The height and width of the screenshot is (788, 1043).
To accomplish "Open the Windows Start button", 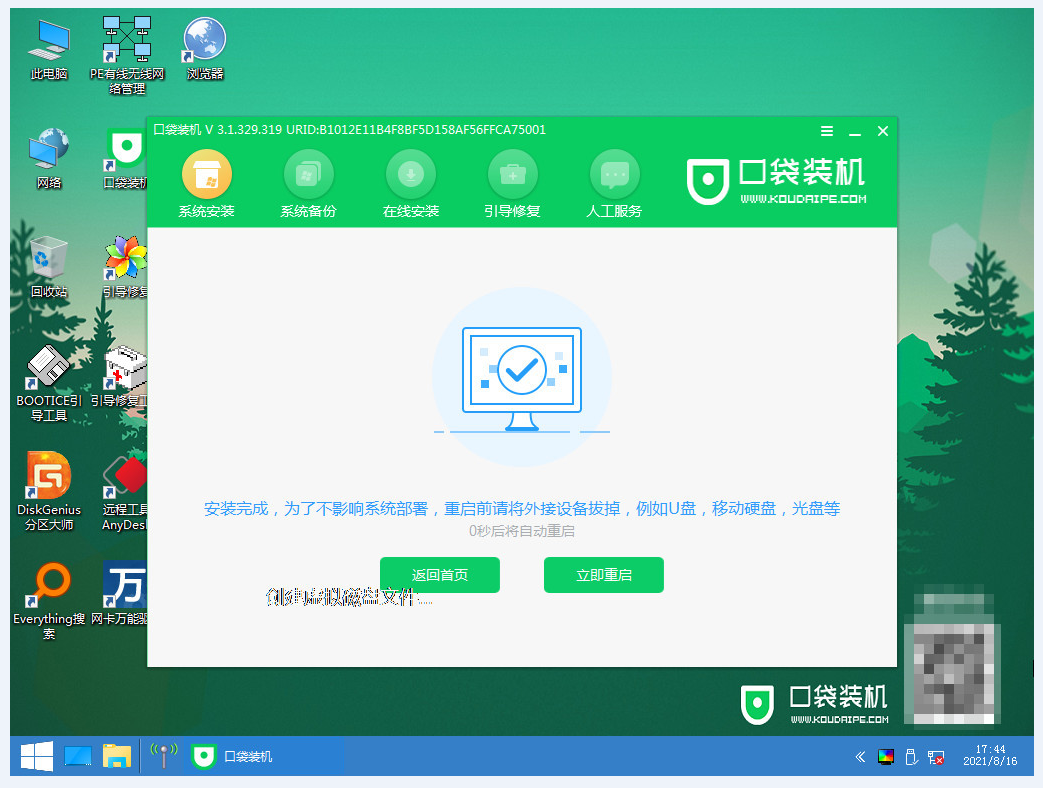I will coord(37,756).
